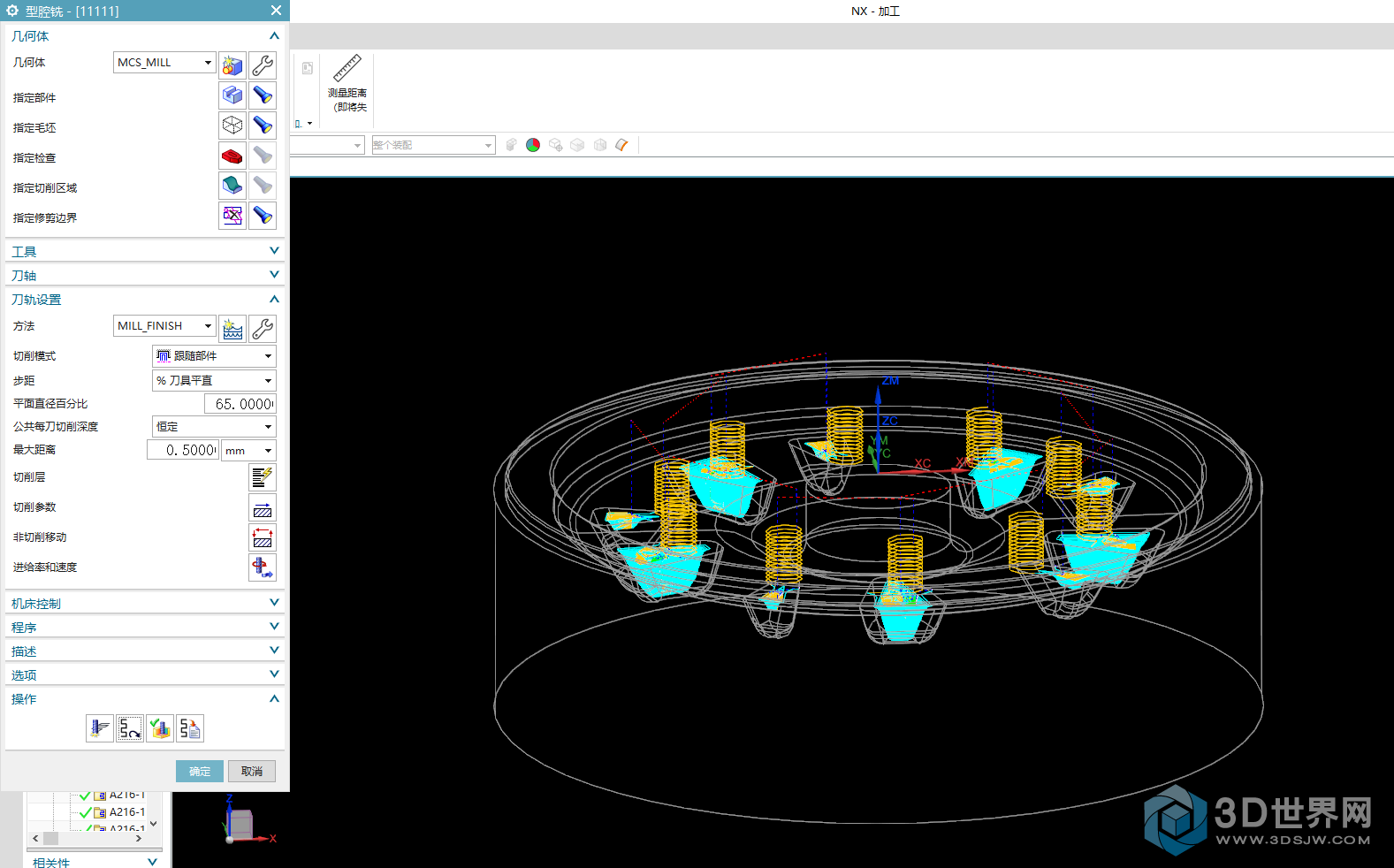Click the XYZ view triad in the corner
Screen dimensions: 1394x868
pyautogui.click(x=248, y=819)
